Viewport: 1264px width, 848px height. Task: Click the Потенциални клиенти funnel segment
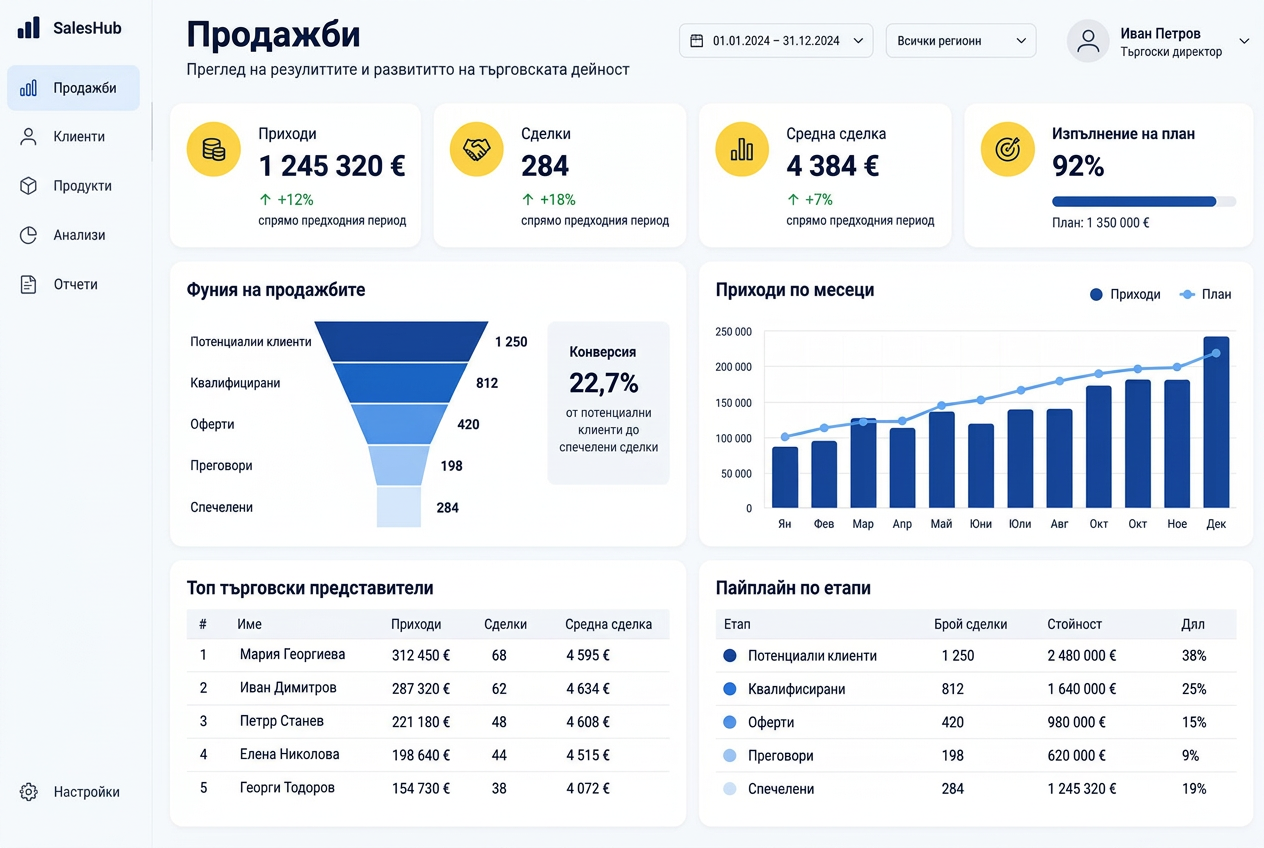[401, 341]
